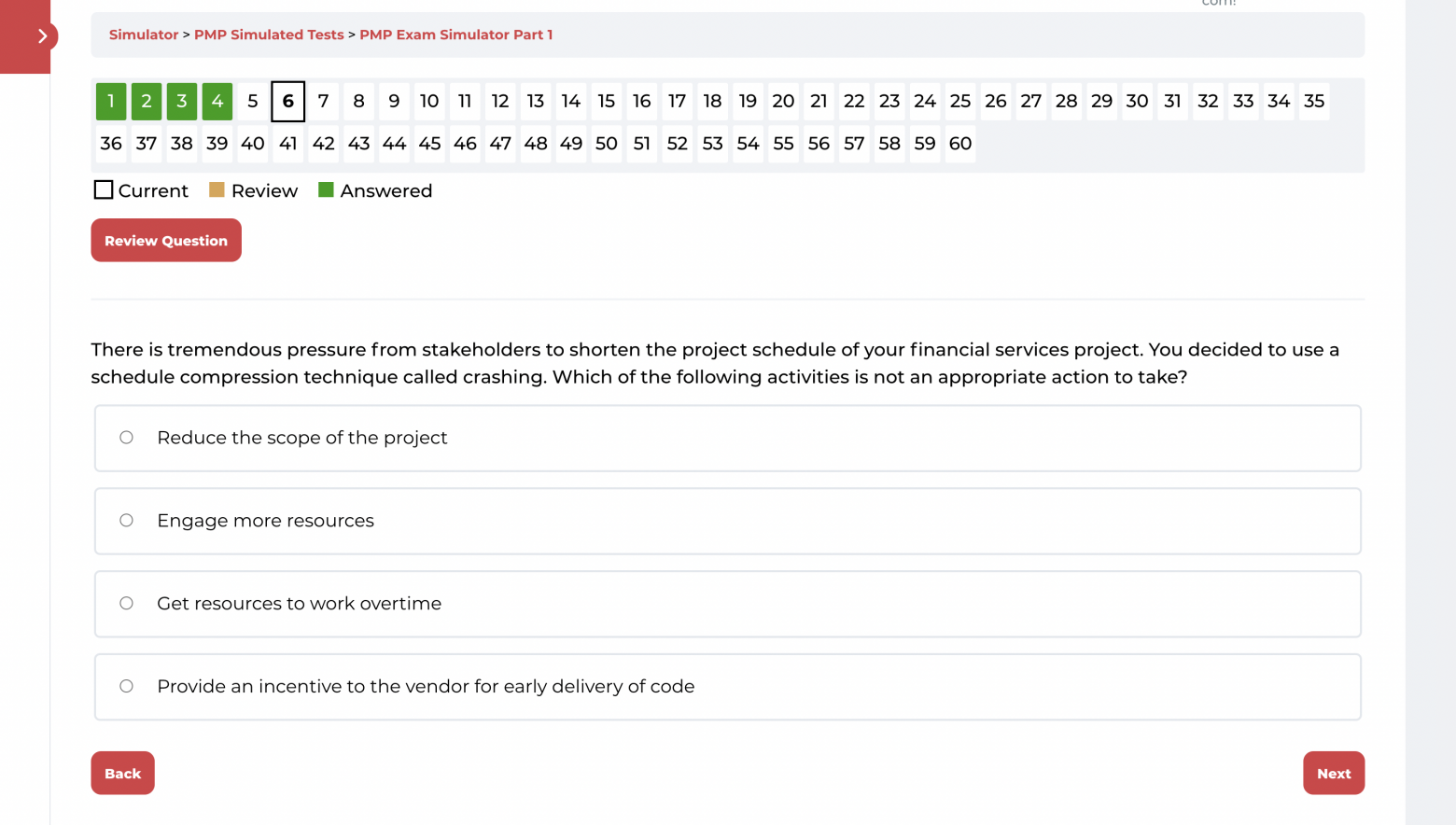The image size is (1456, 825).
Task: Go to the Next question
Action: coord(1333,774)
